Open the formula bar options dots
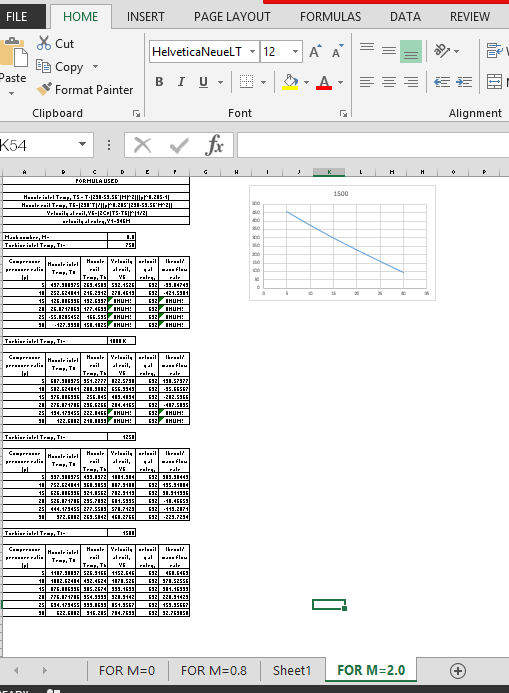 [109, 145]
